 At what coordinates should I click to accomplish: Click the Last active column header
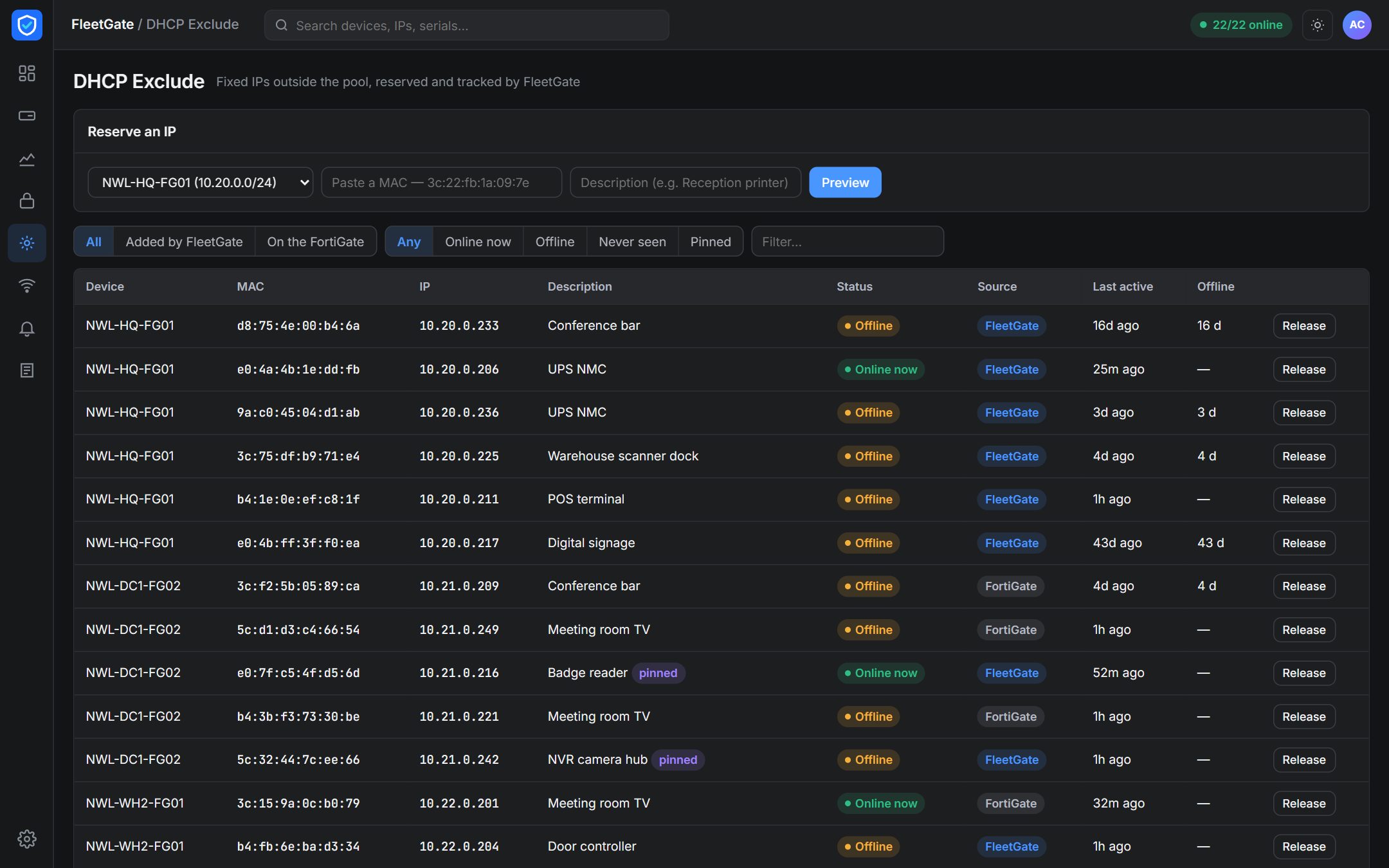click(x=1123, y=287)
